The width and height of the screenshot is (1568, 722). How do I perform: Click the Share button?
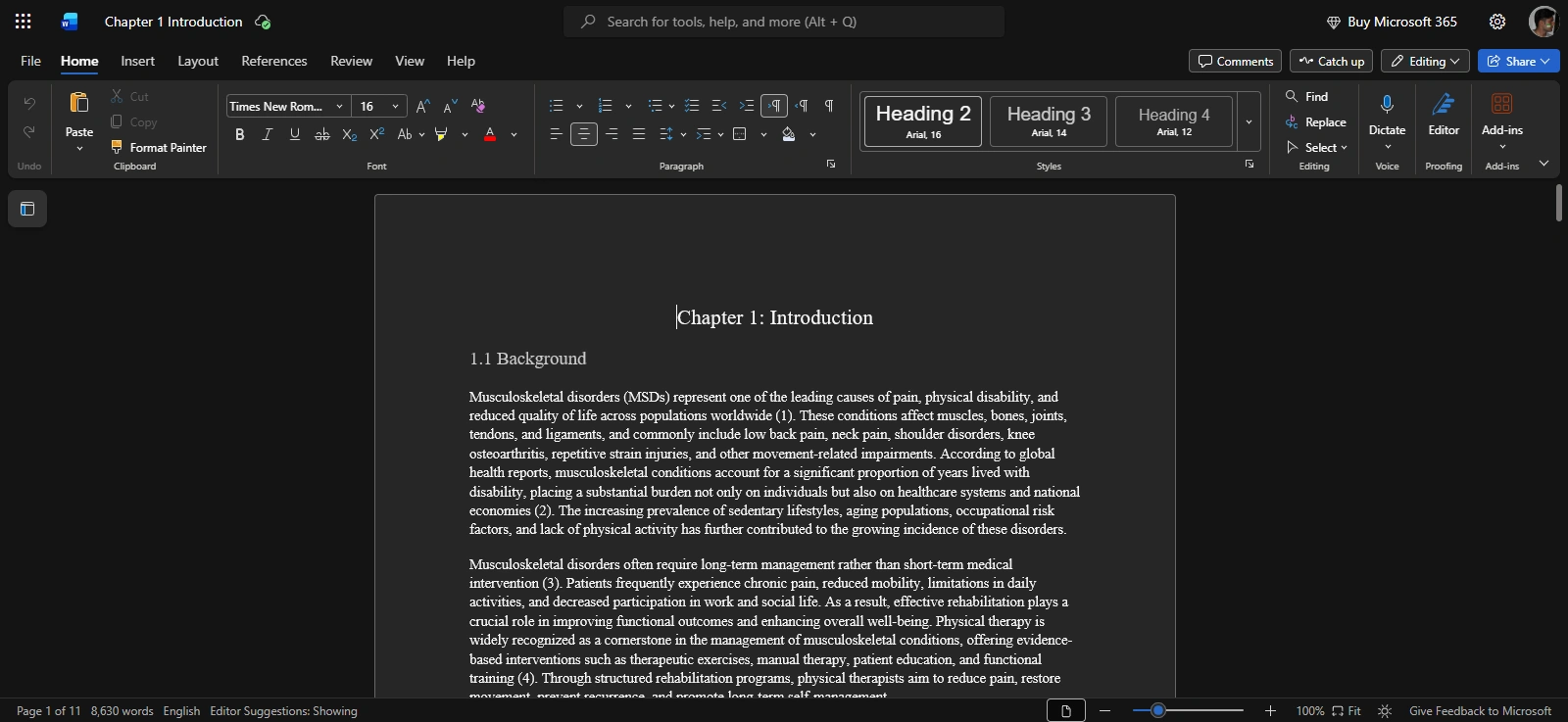click(x=1518, y=61)
